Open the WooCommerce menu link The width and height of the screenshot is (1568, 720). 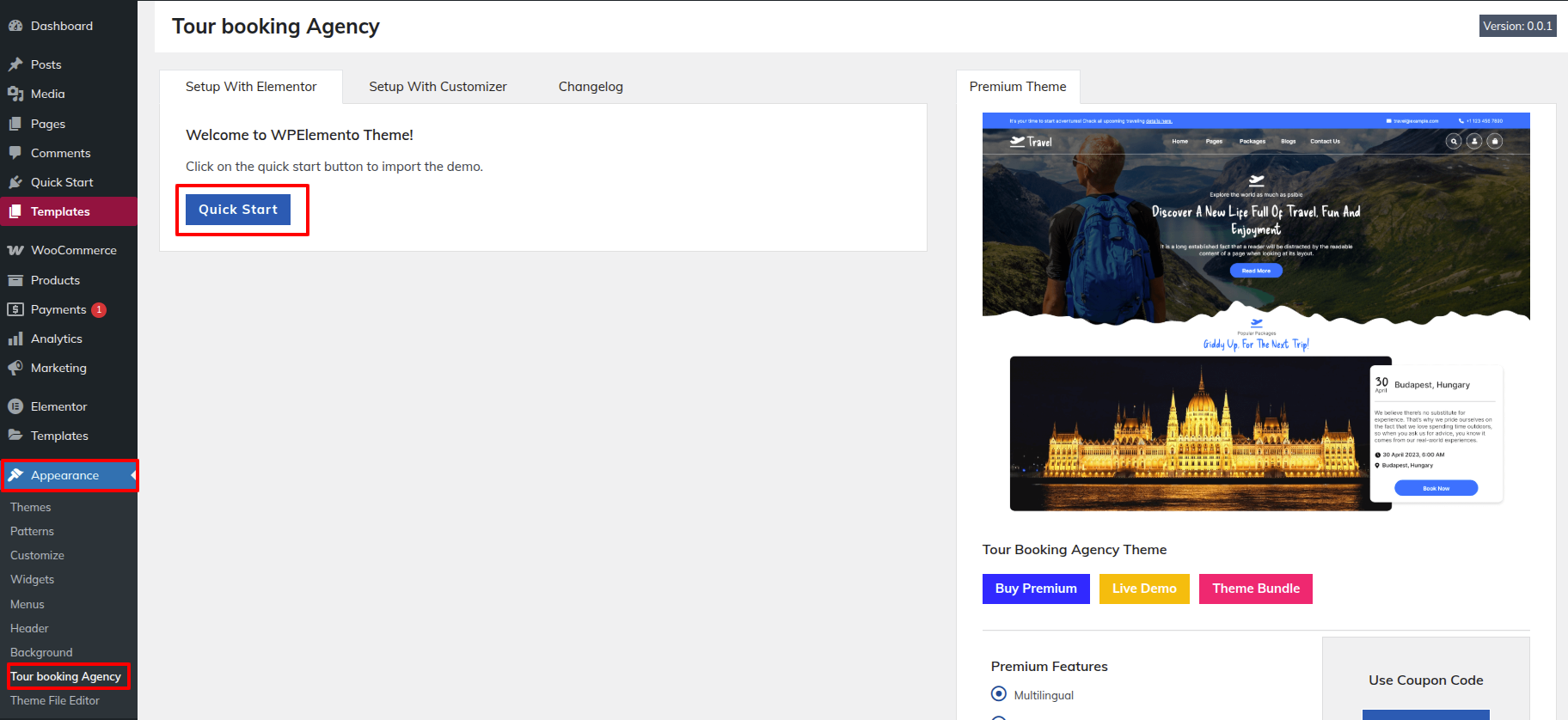click(x=74, y=250)
